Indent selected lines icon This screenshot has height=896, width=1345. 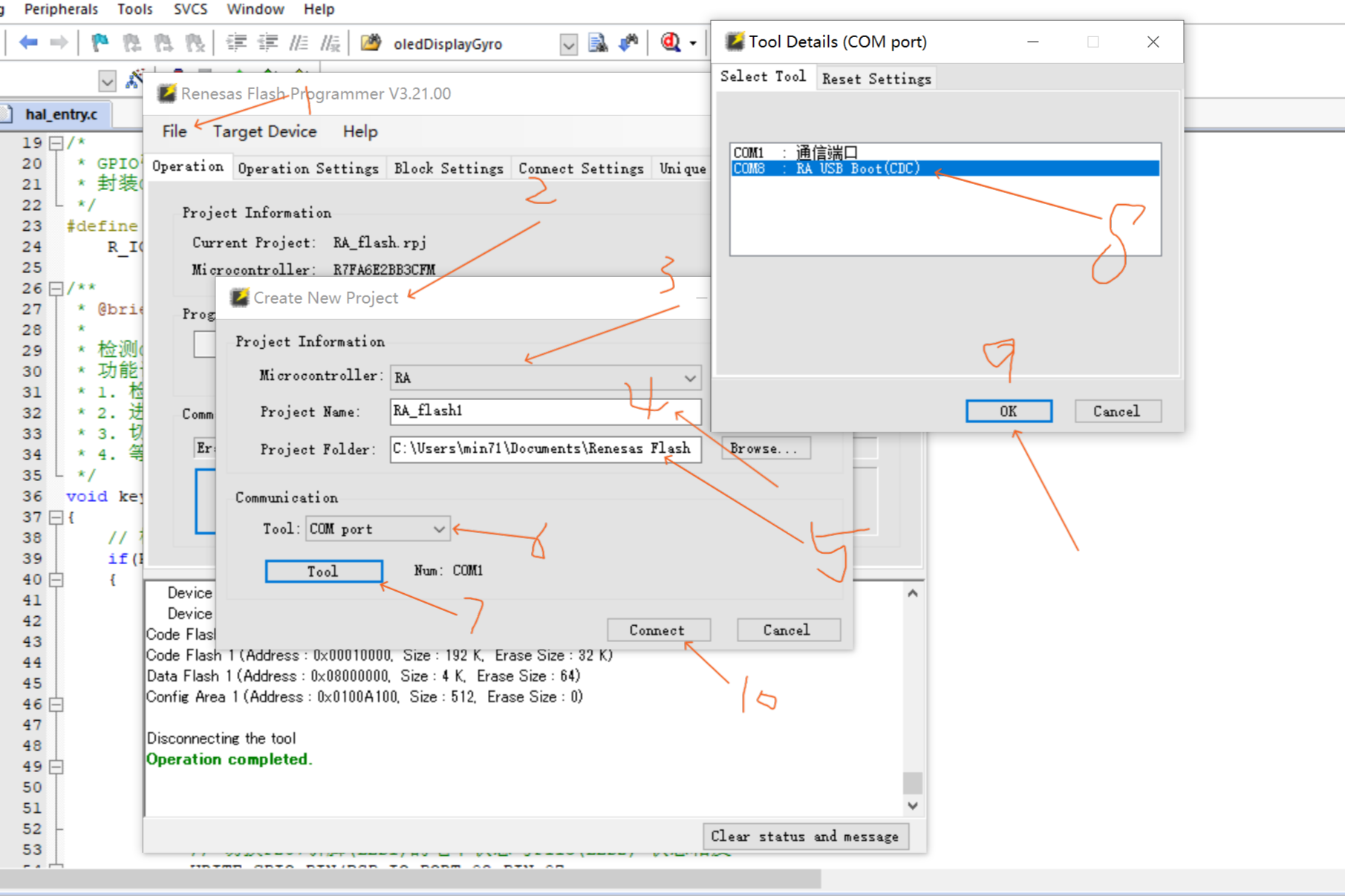236,43
